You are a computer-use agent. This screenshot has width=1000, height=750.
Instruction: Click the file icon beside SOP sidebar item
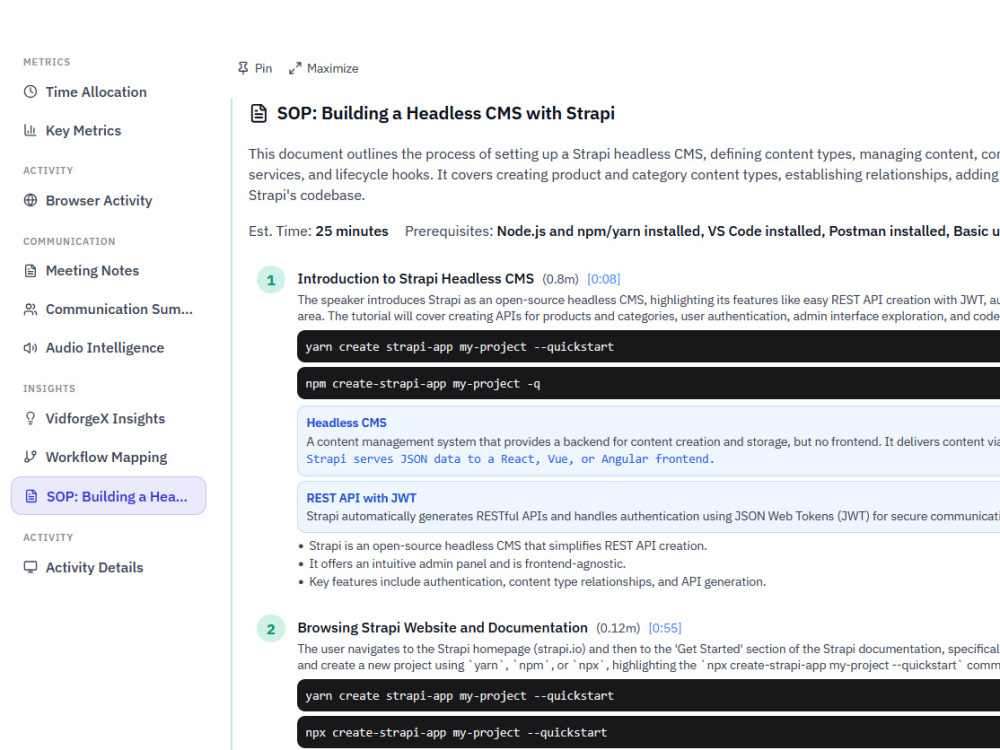(31, 496)
